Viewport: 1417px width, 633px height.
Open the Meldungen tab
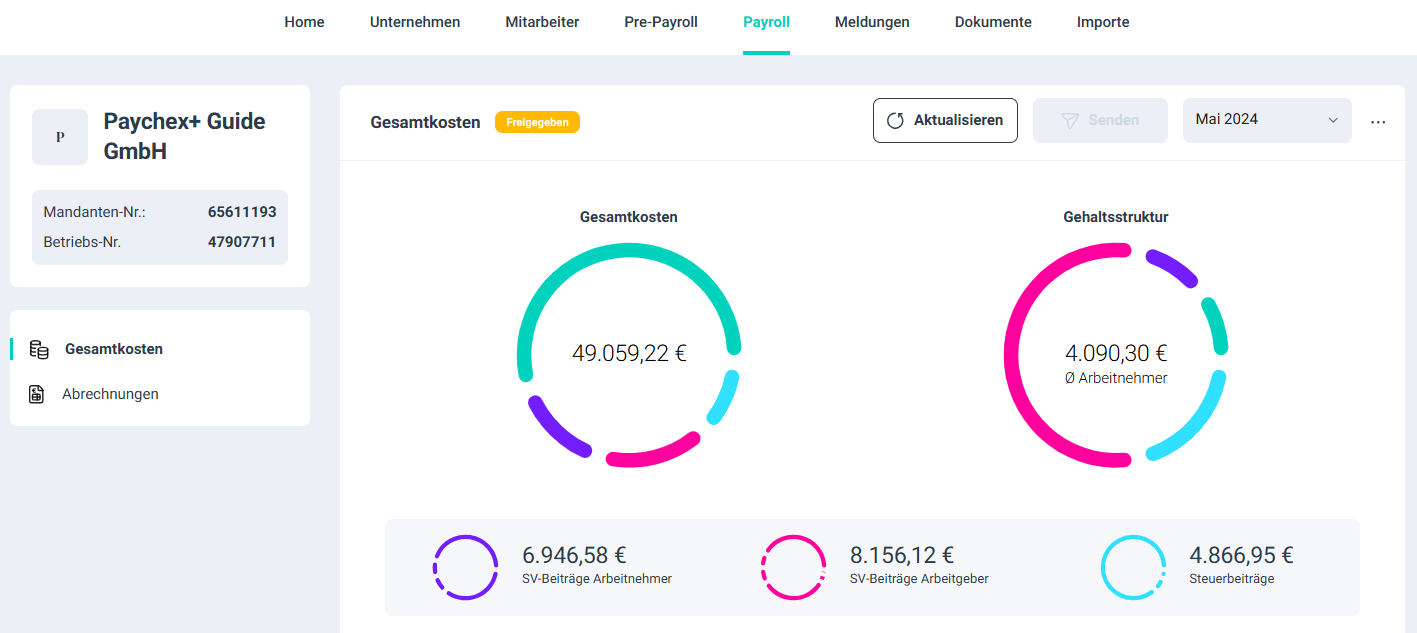[x=872, y=22]
